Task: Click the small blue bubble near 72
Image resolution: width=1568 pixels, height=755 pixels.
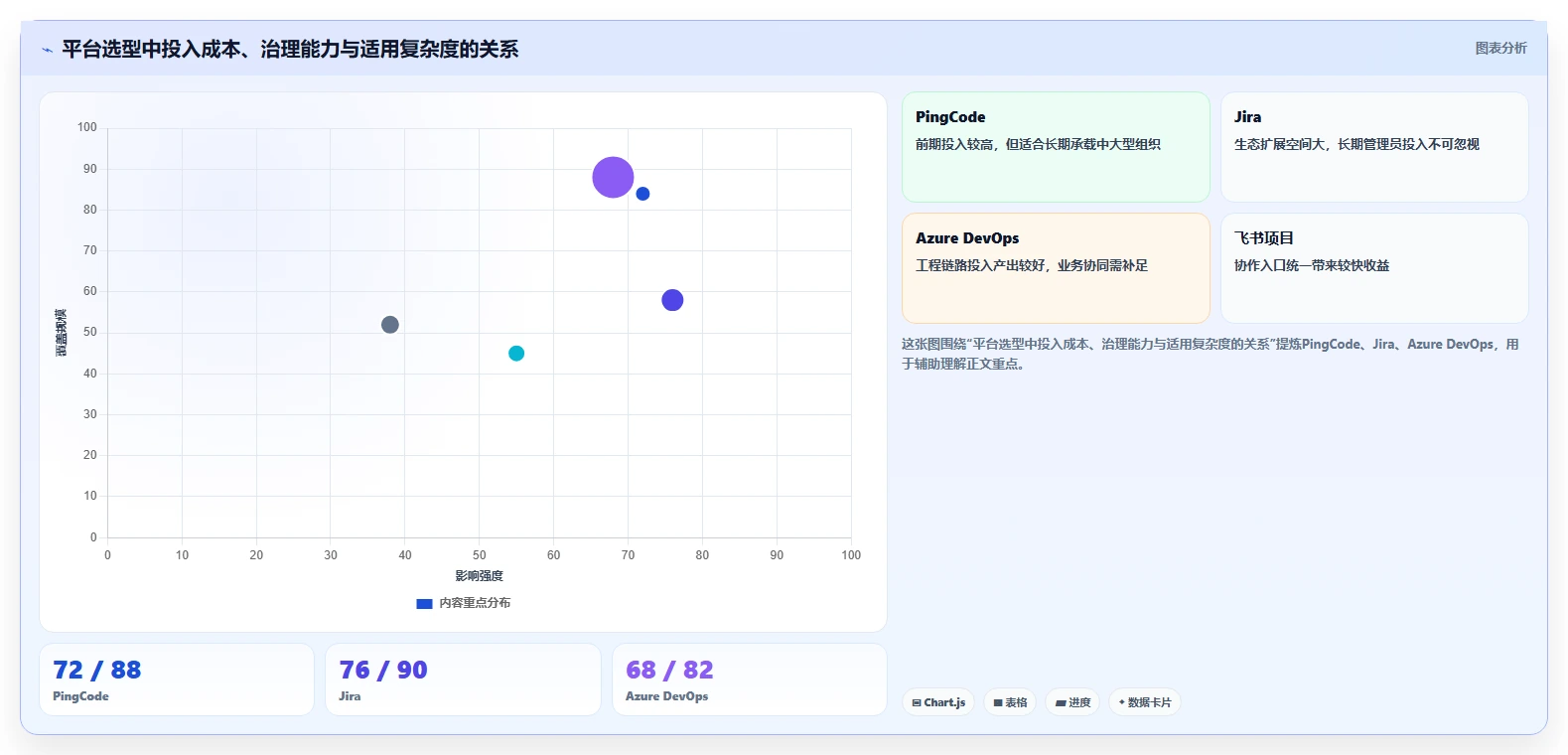Action: point(642,194)
